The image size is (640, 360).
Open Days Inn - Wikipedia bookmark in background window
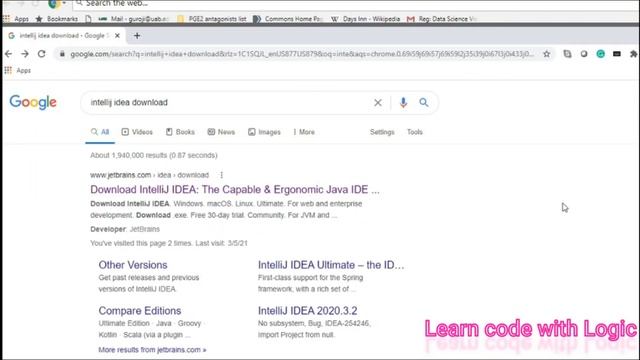pyautogui.click(x=365, y=19)
